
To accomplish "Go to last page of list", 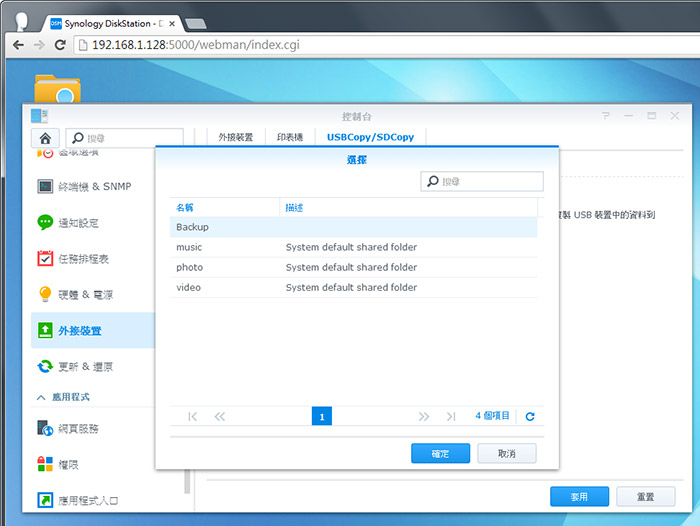I will pos(451,417).
